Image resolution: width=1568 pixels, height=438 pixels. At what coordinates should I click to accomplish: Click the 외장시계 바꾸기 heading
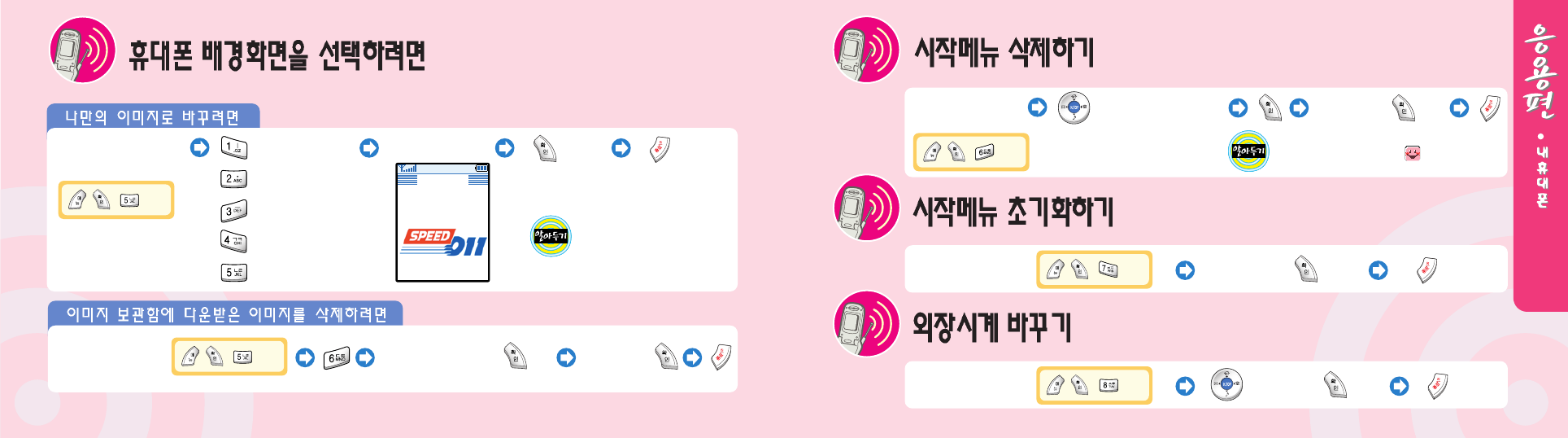[992, 326]
